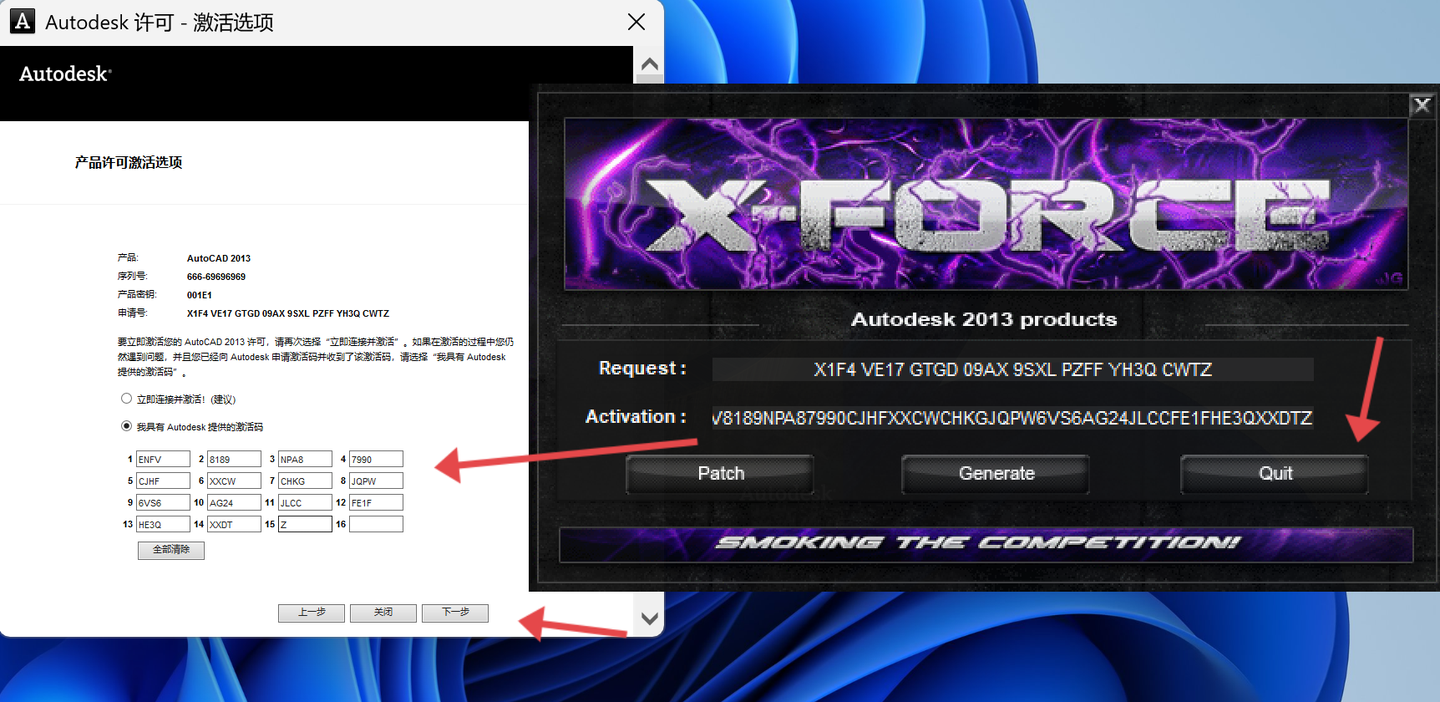
Task: Click activation code field 1 containing ENFV
Action: (163, 459)
